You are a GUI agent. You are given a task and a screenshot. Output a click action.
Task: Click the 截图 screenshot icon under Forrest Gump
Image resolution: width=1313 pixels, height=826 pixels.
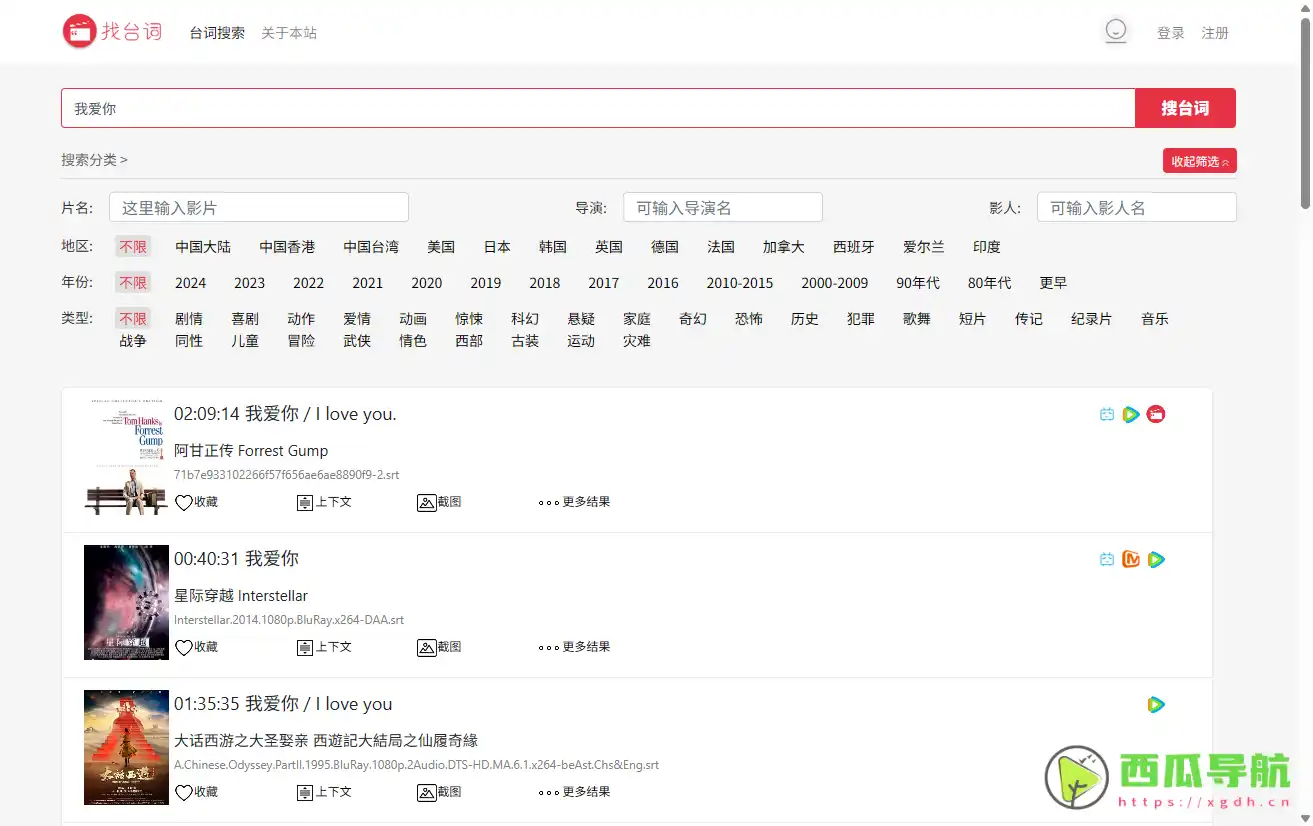[439, 502]
